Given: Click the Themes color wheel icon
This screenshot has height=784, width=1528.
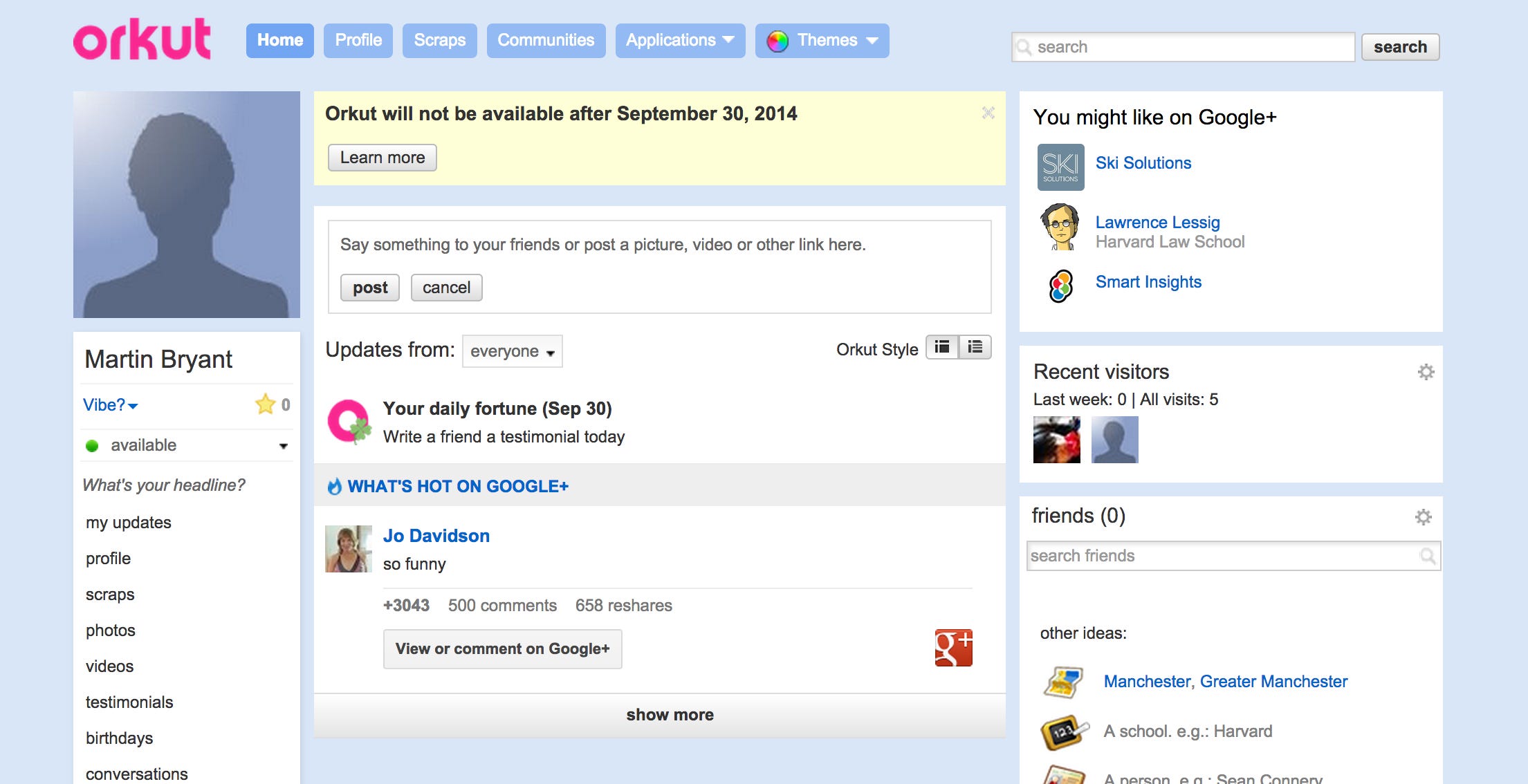Looking at the screenshot, I should pyautogui.click(x=779, y=40).
